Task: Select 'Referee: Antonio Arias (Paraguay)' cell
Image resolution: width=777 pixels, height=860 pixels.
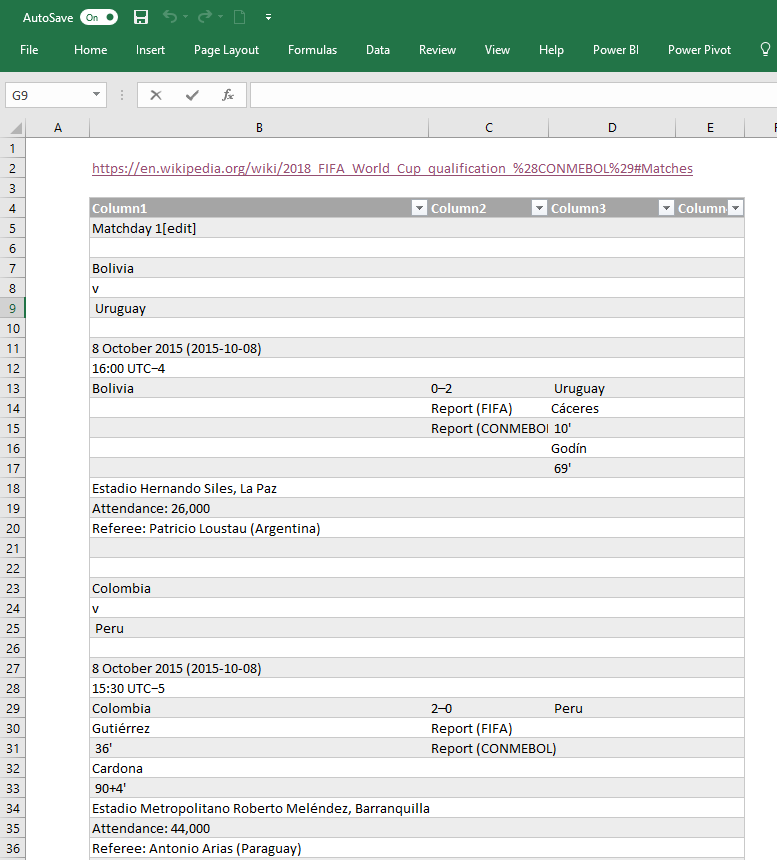Action: (x=259, y=848)
